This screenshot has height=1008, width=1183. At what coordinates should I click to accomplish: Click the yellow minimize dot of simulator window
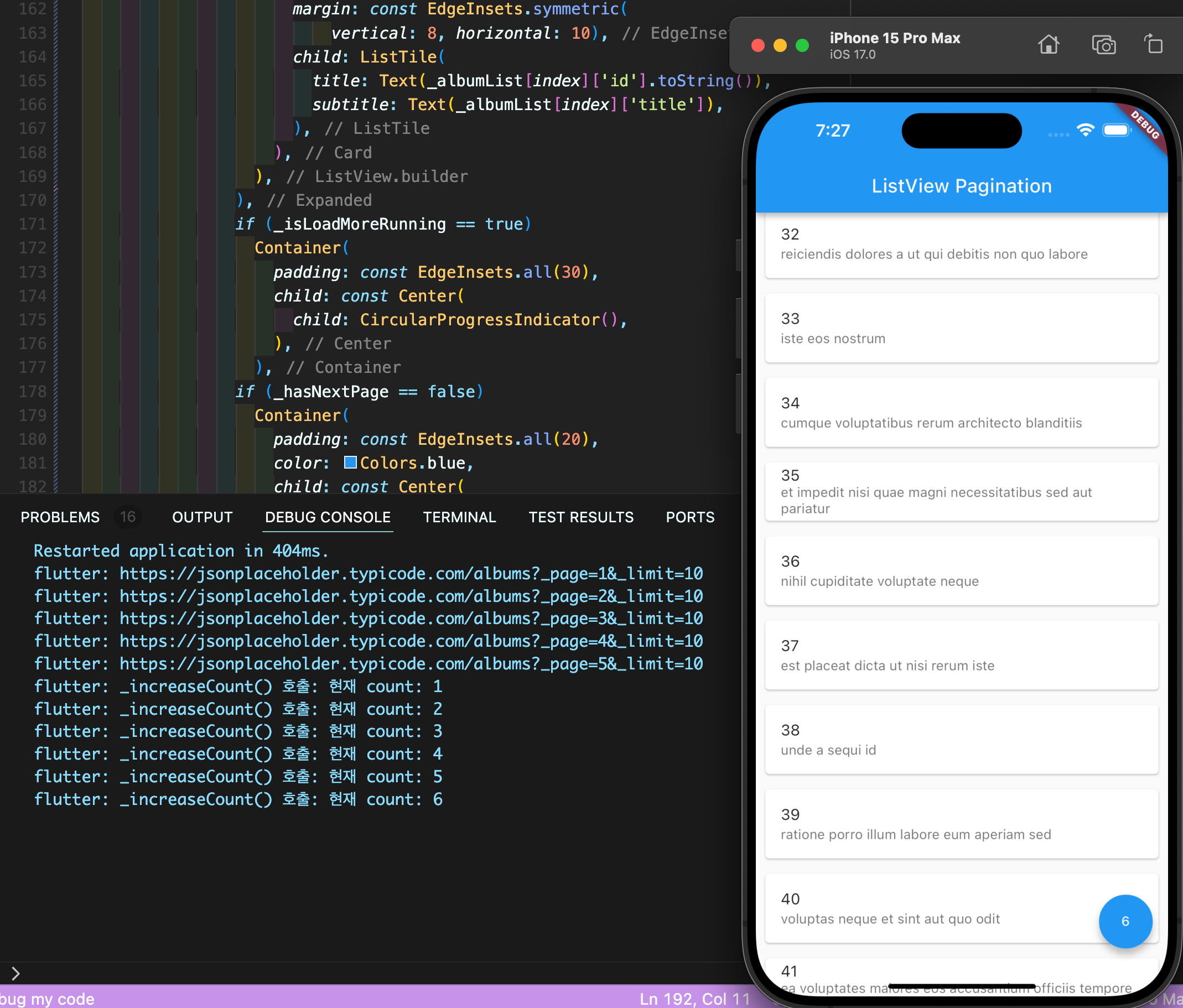780,46
